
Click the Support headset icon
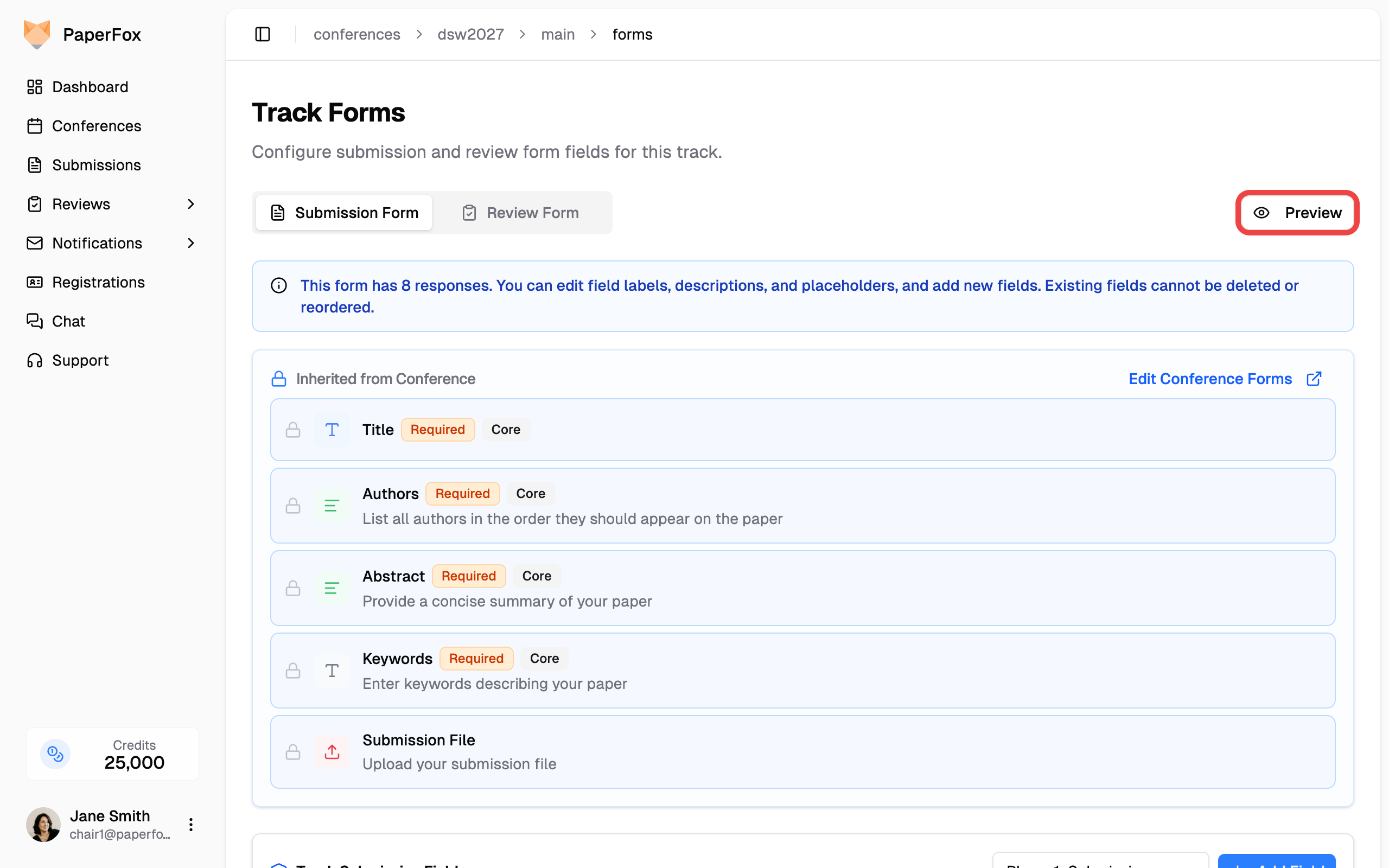point(34,360)
